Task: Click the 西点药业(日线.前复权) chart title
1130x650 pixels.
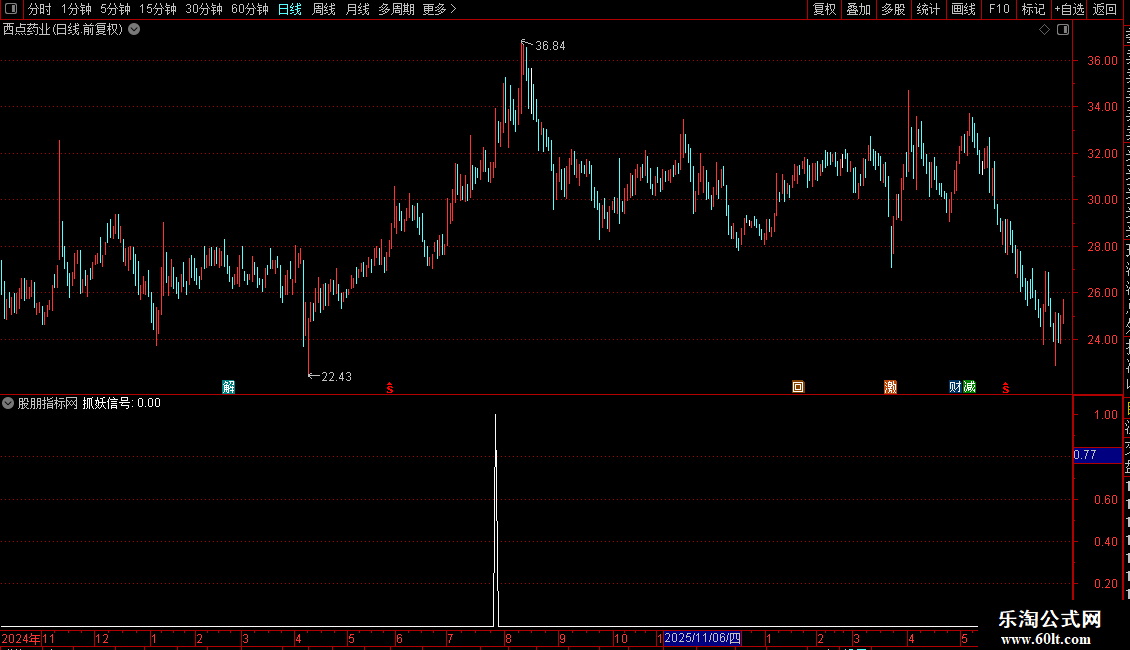Action: coord(63,29)
